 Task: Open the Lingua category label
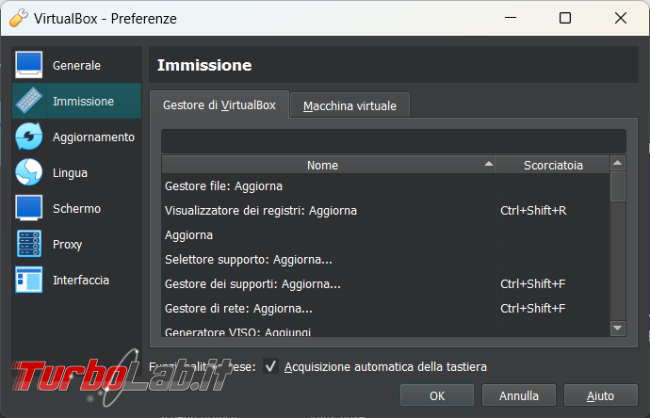point(70,173)
